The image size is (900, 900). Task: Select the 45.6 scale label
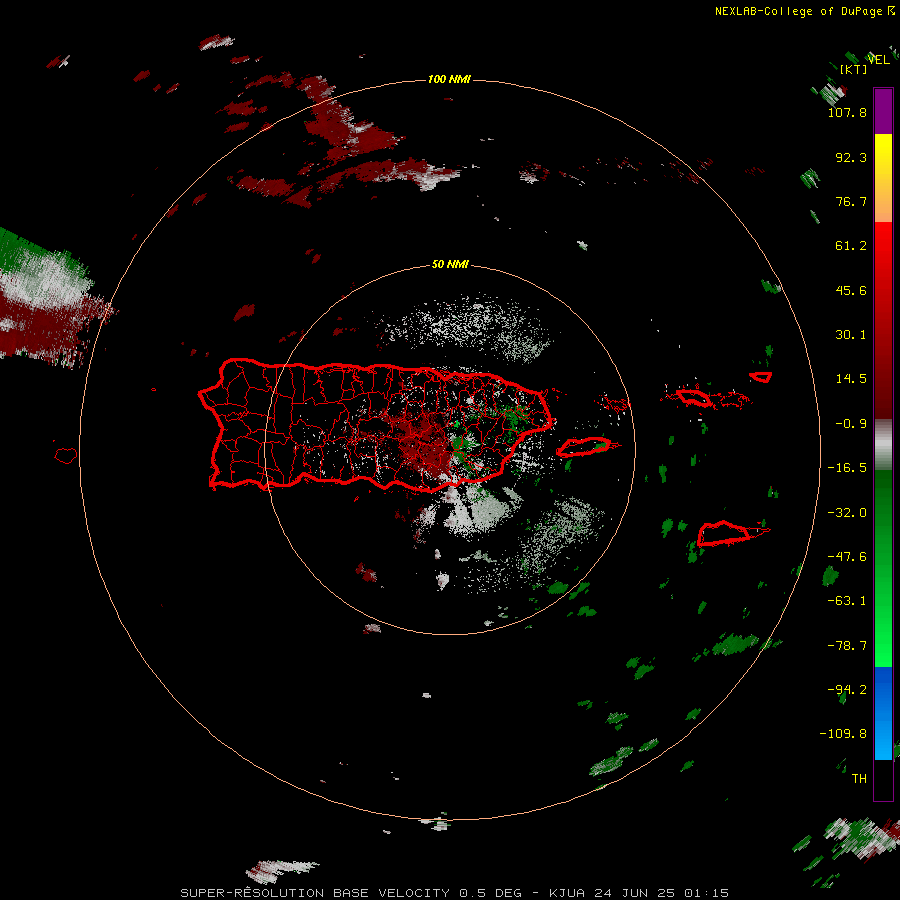click(x=851, y=290)
